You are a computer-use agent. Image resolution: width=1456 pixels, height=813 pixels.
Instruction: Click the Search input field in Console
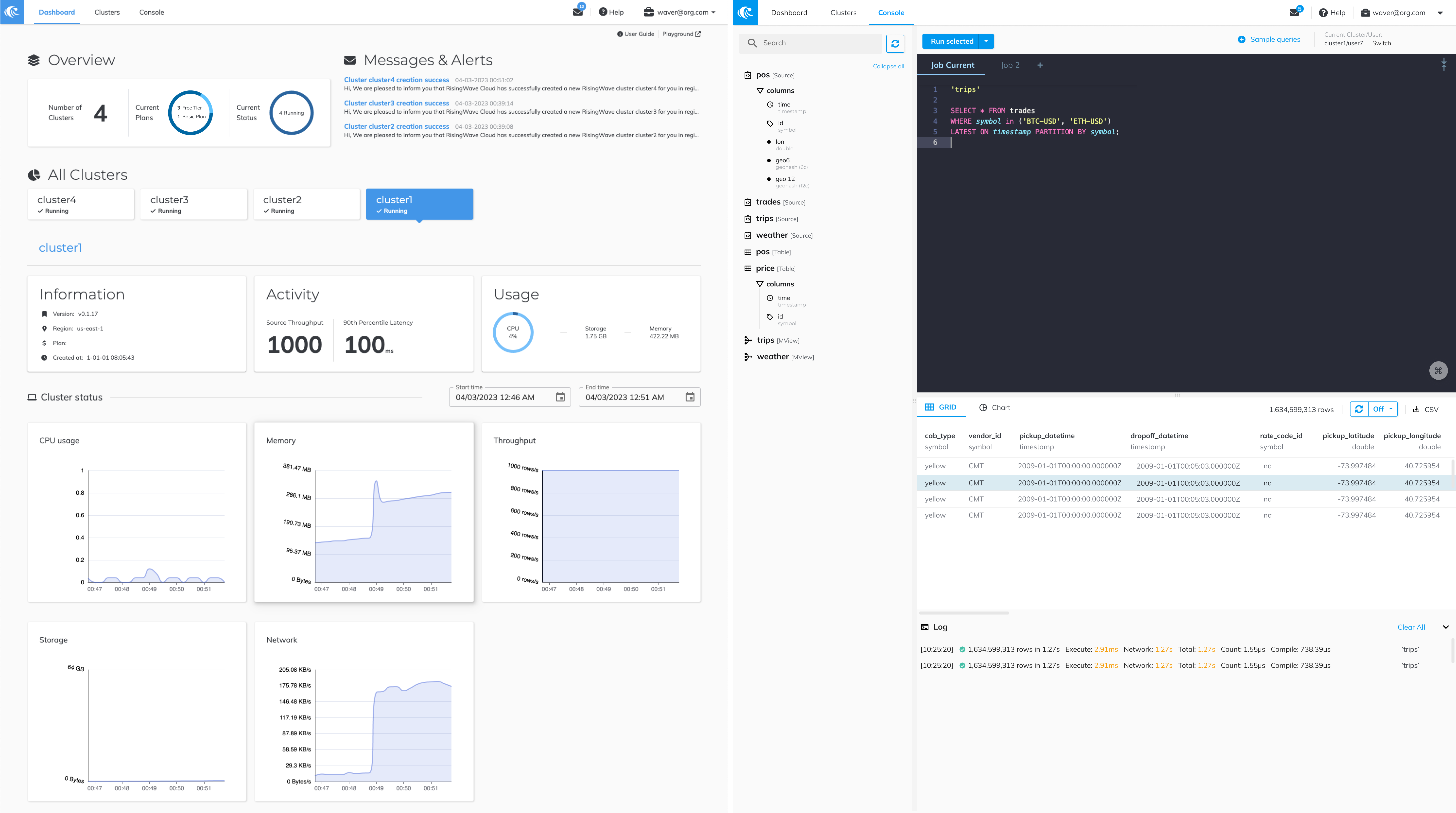[x=810, y=43]
